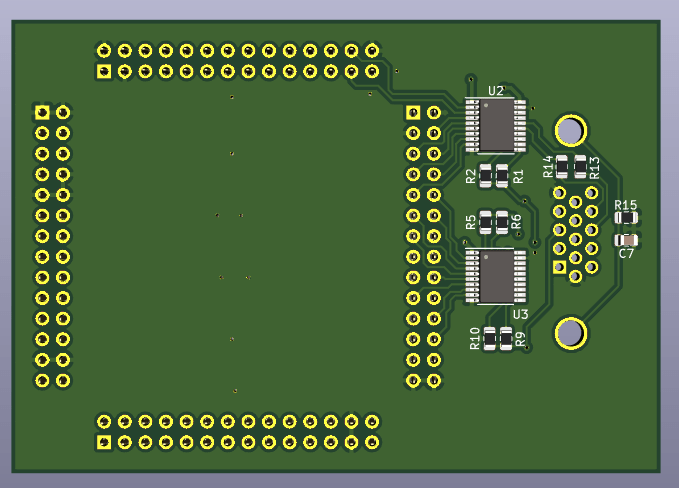Select the R14 resistor
Viewport: 679px width, 488px height.
(562, 166)
